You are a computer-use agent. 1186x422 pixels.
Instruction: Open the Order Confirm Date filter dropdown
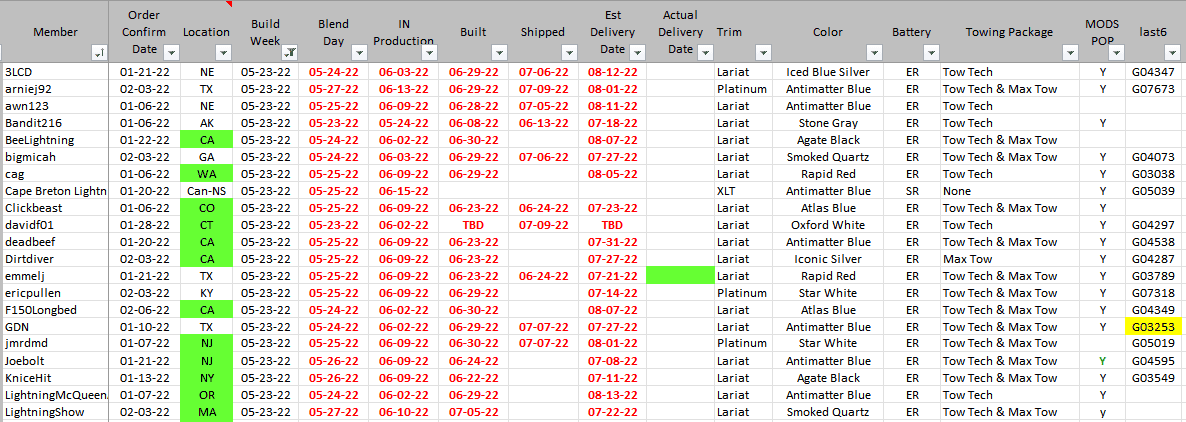click(x=172, y=52)
